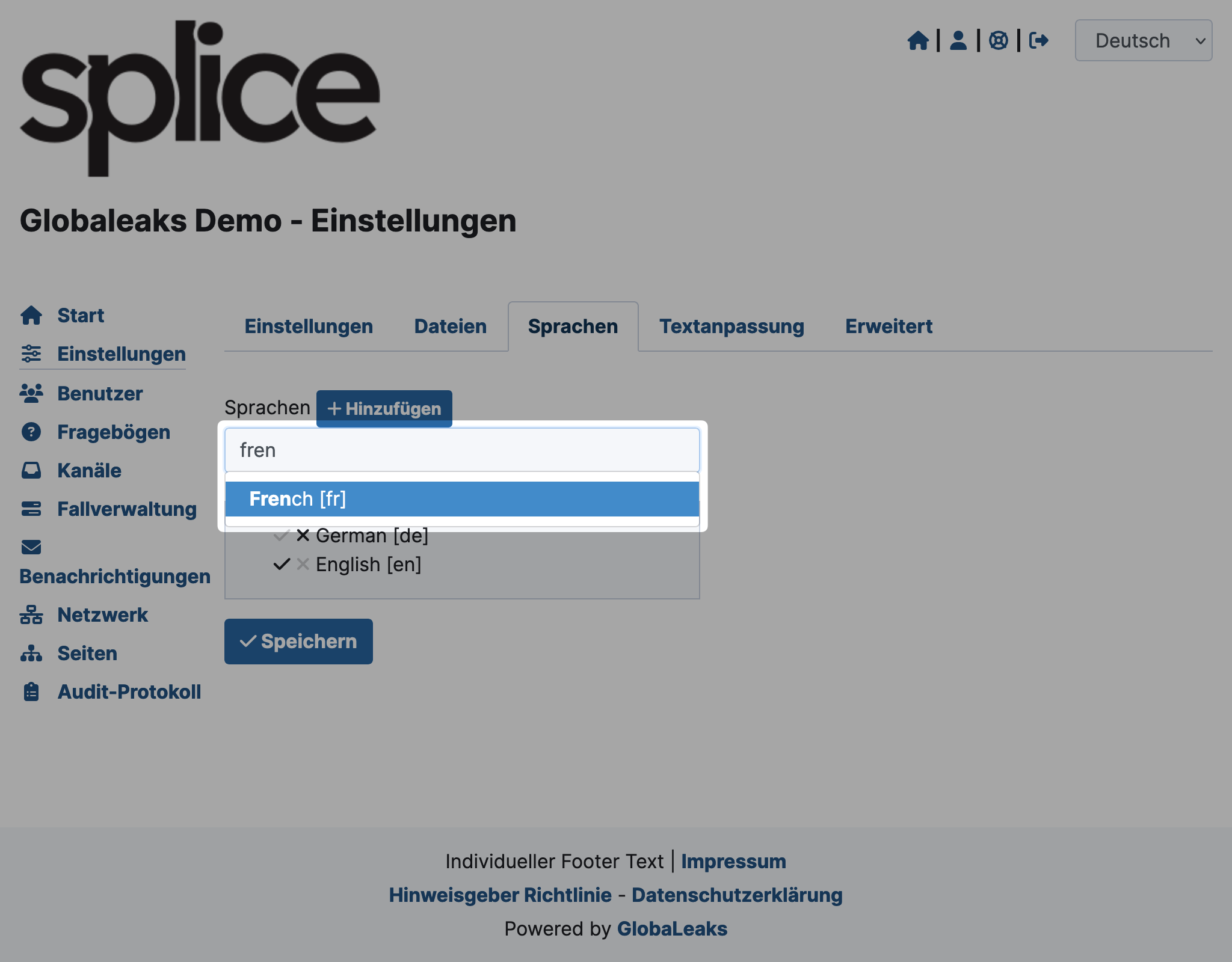Image resolution: width=1232 pixels, height=962 pixels.
Task: Open Audit-Protokoll in the sidebar
Action: point(129,691)
